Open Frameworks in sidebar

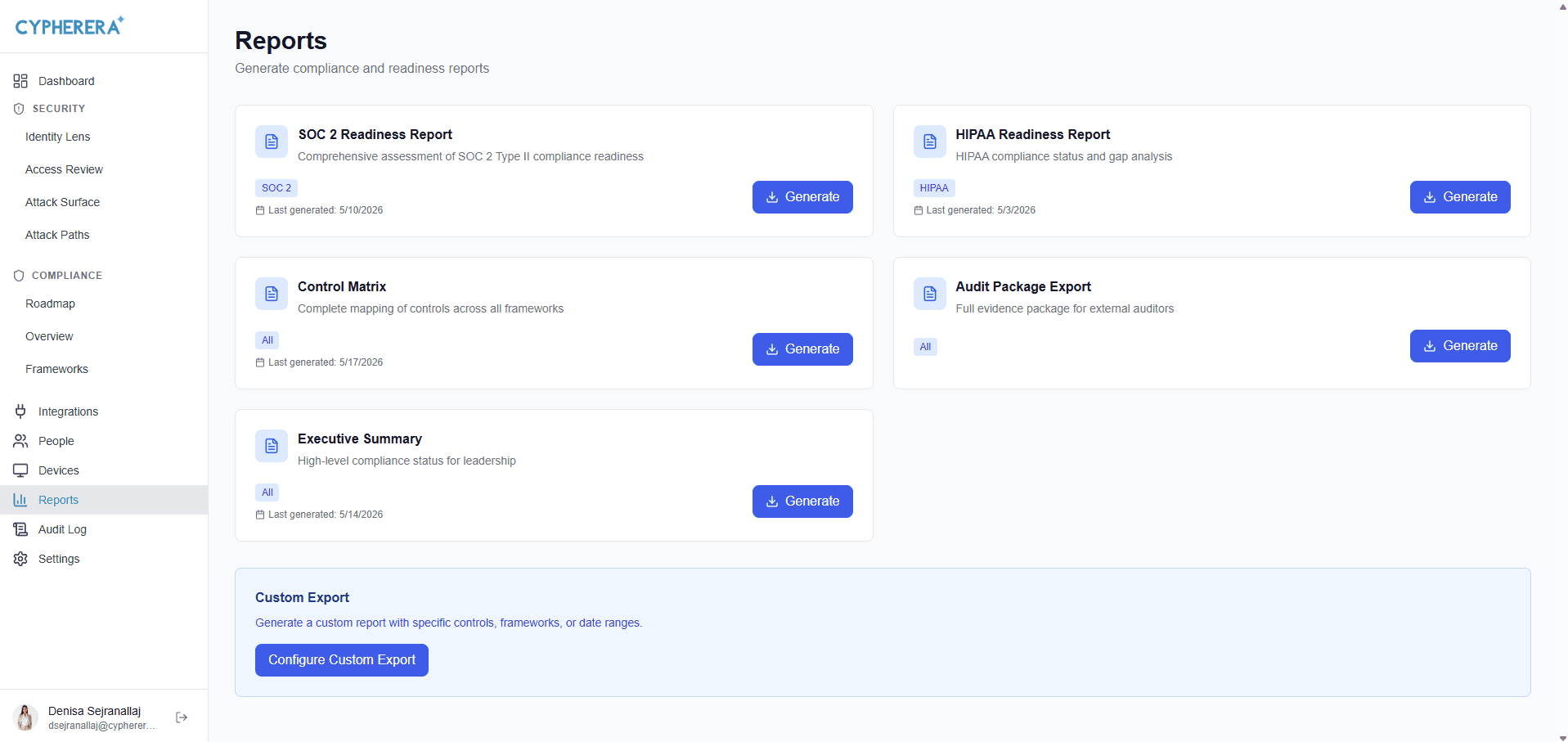pyautogui.click(x=56, y=369)
